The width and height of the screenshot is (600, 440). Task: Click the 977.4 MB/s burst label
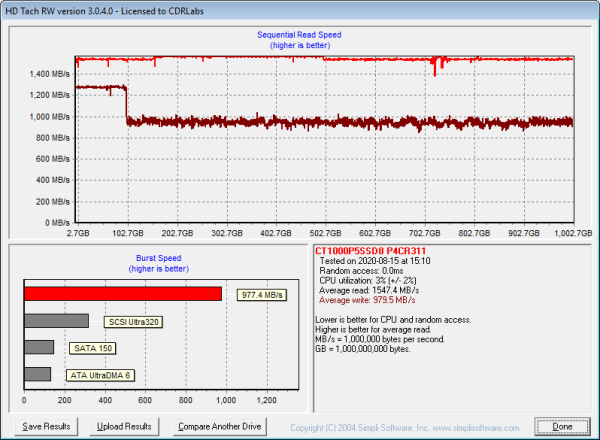click(x=261, y=295)
